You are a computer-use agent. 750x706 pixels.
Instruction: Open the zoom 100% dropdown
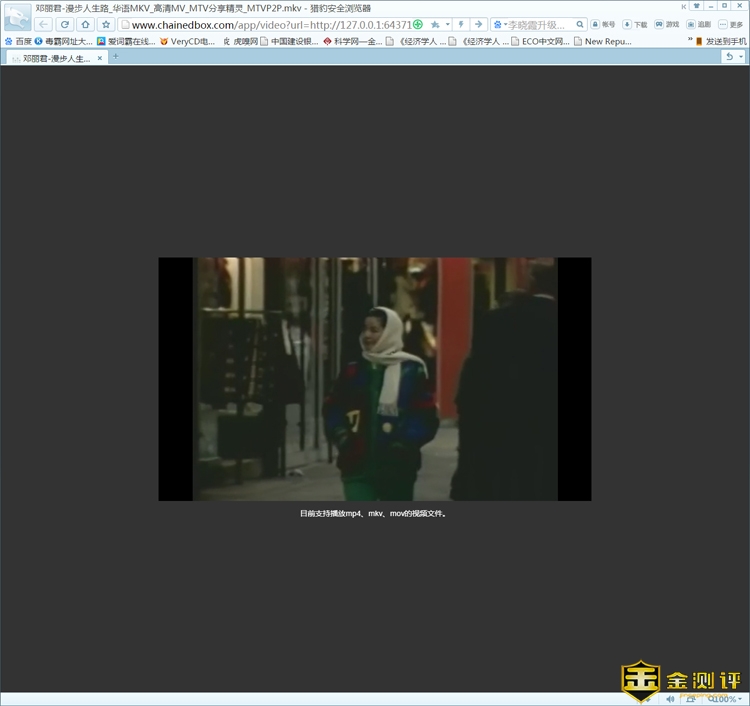pyautogui.click(x=741, y=699)
